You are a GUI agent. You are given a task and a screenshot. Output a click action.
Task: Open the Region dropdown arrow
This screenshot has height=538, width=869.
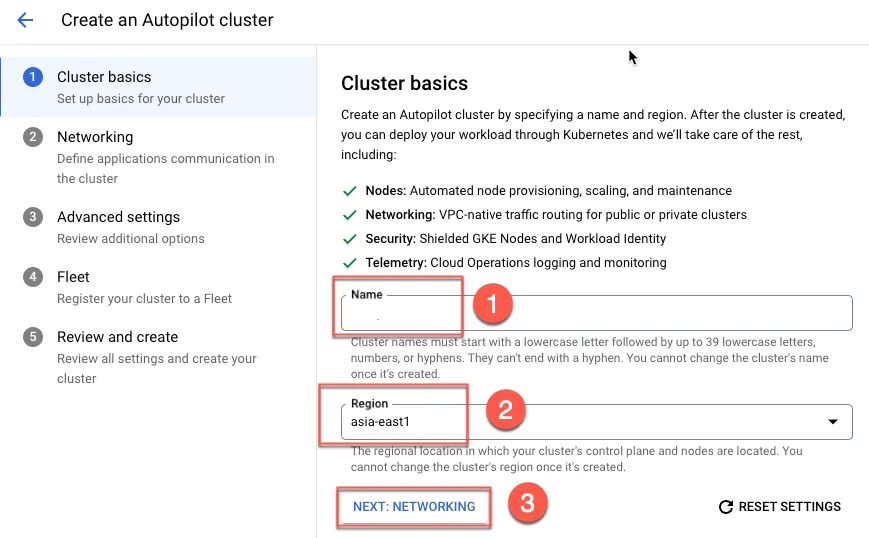(x=832, y=422)
